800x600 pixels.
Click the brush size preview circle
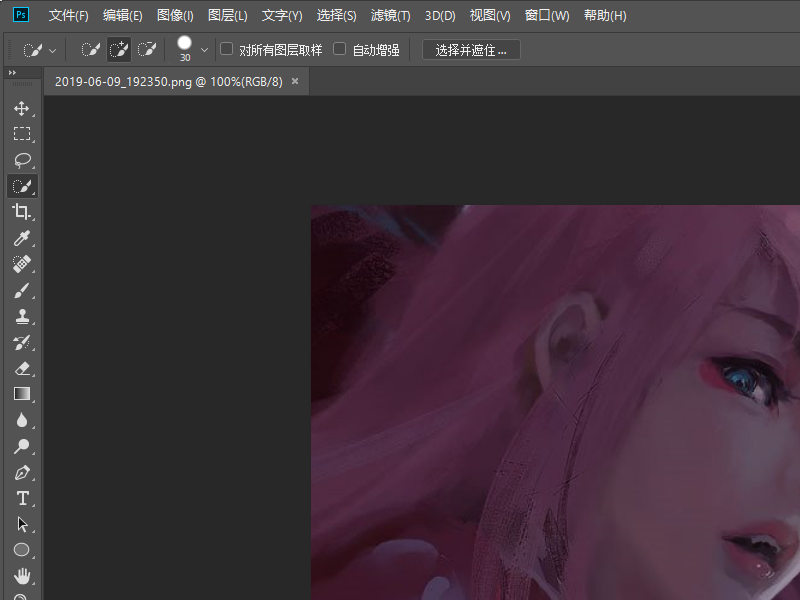pos(184,43)
